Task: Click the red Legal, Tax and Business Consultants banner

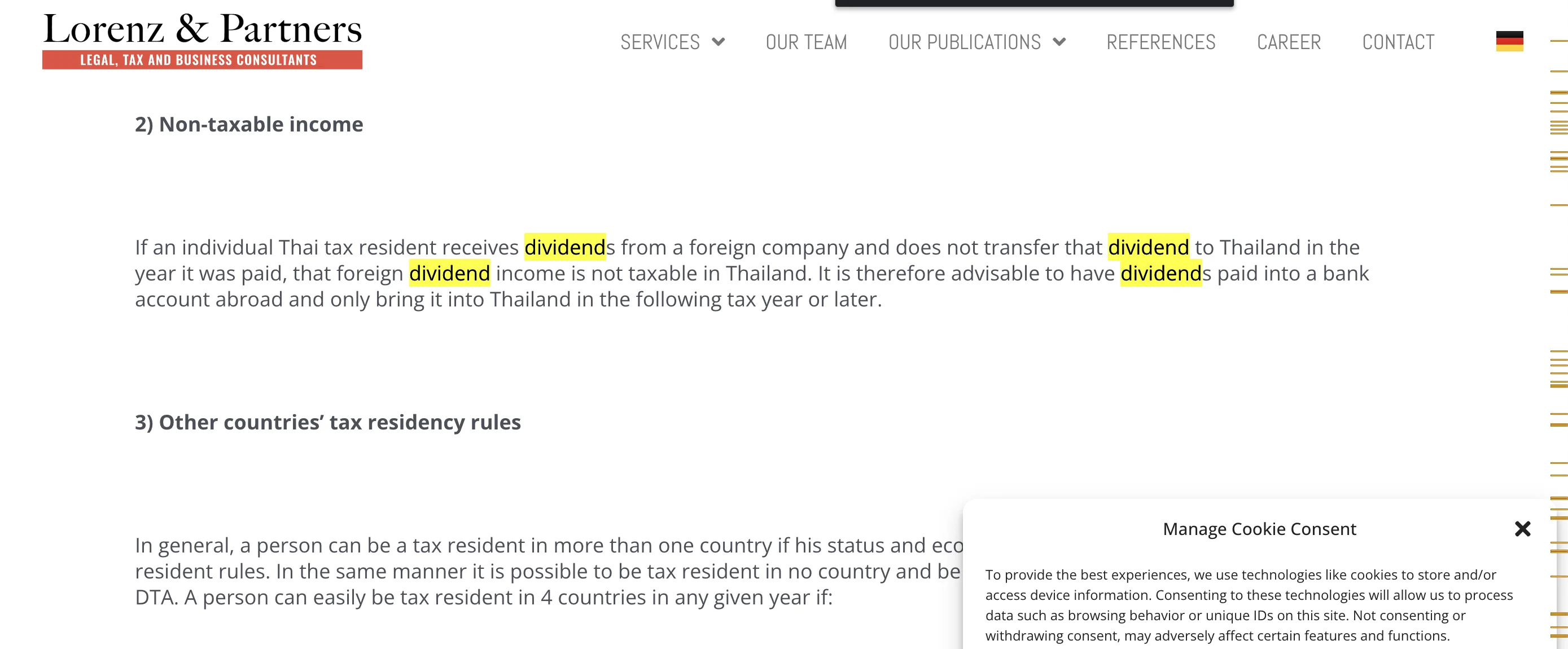Action: pos(202,60)
